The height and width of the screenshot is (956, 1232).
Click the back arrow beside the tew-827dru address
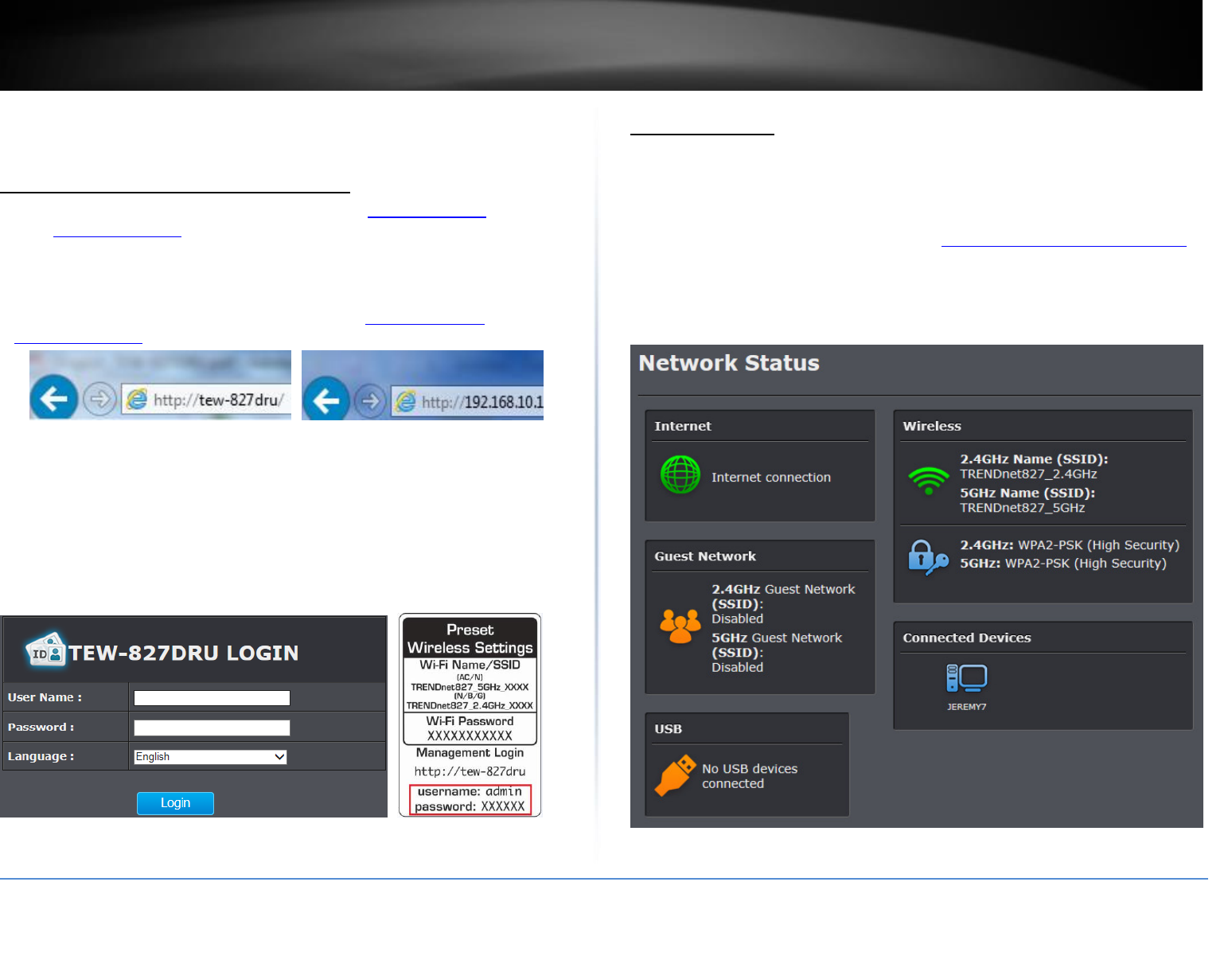(54, 398)
